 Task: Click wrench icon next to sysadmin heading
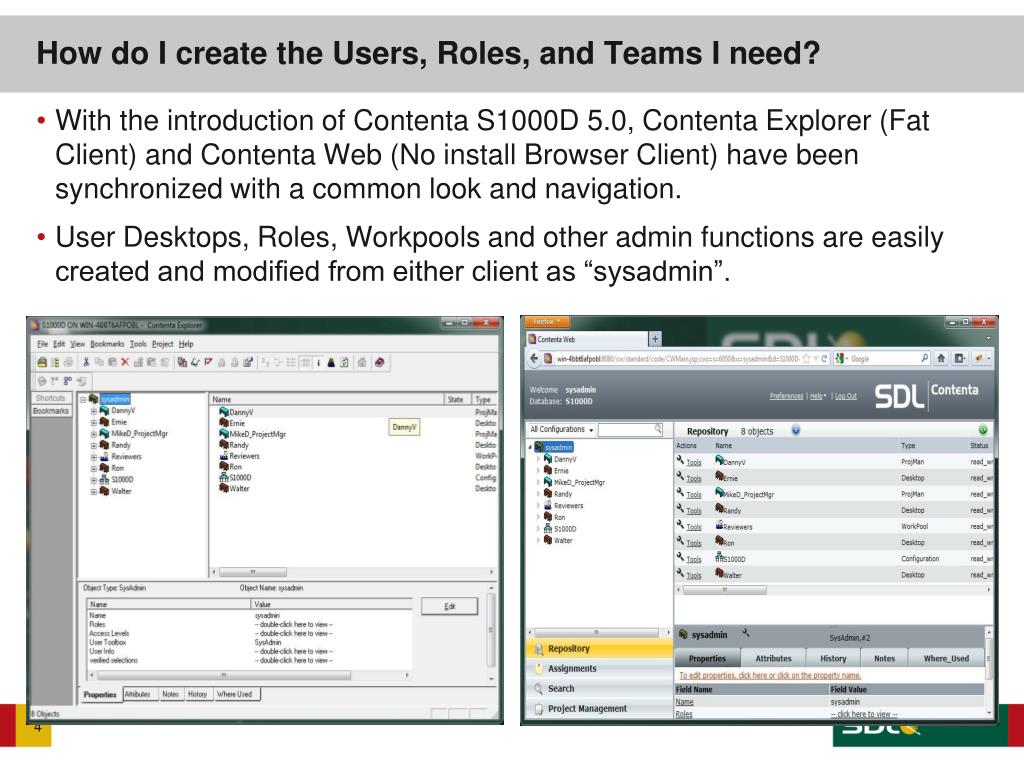746,633
